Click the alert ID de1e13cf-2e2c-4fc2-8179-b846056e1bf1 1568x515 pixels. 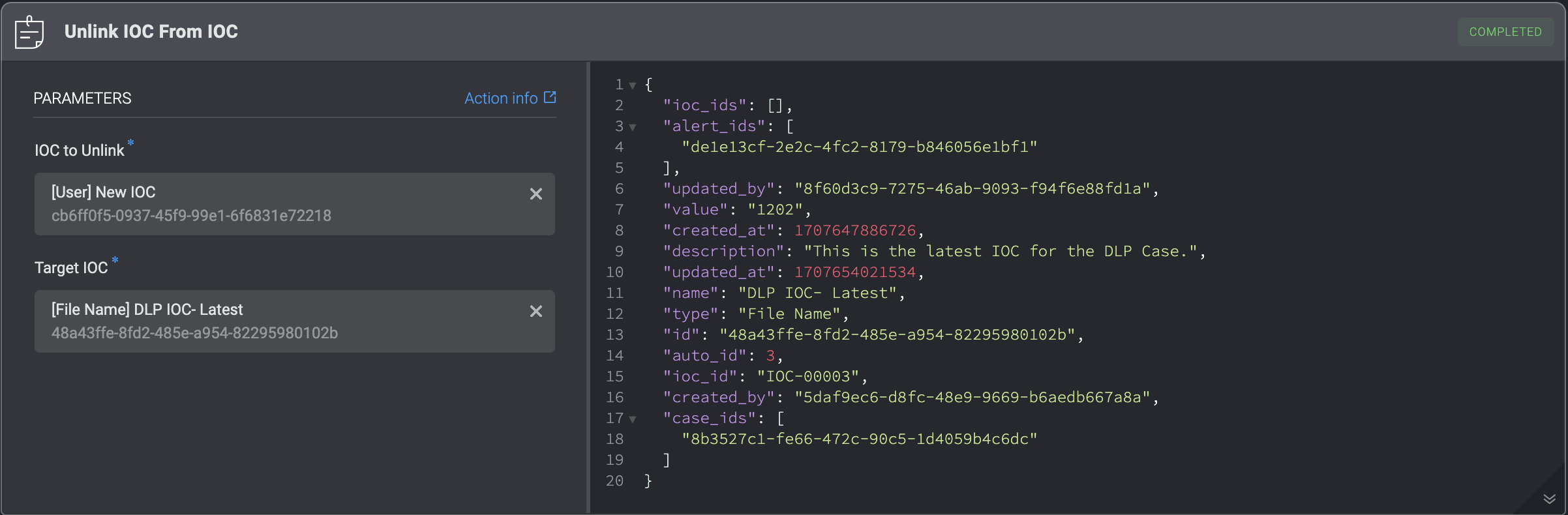point(859,147)
